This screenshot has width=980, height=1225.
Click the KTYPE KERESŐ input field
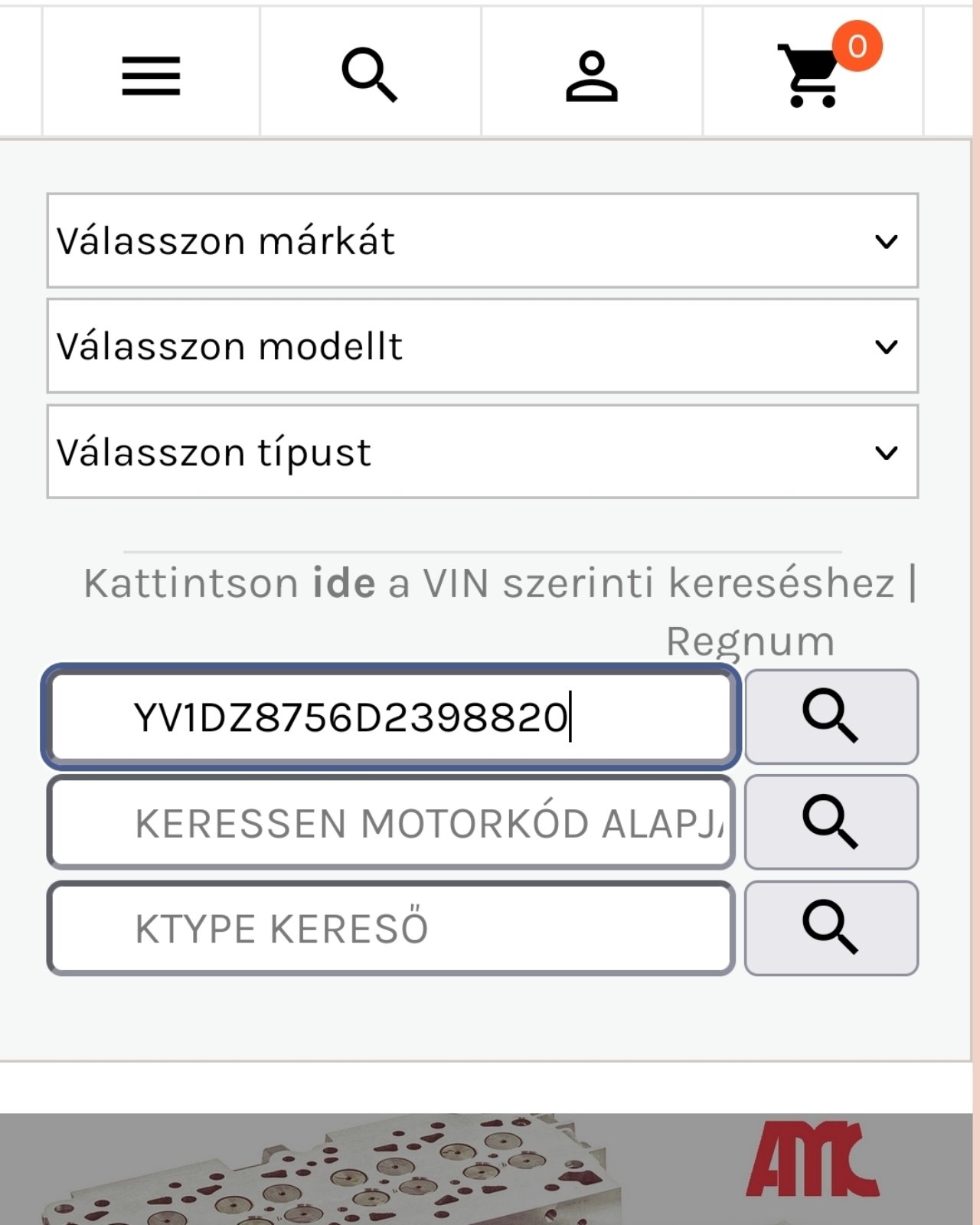(x=390, y=929)
